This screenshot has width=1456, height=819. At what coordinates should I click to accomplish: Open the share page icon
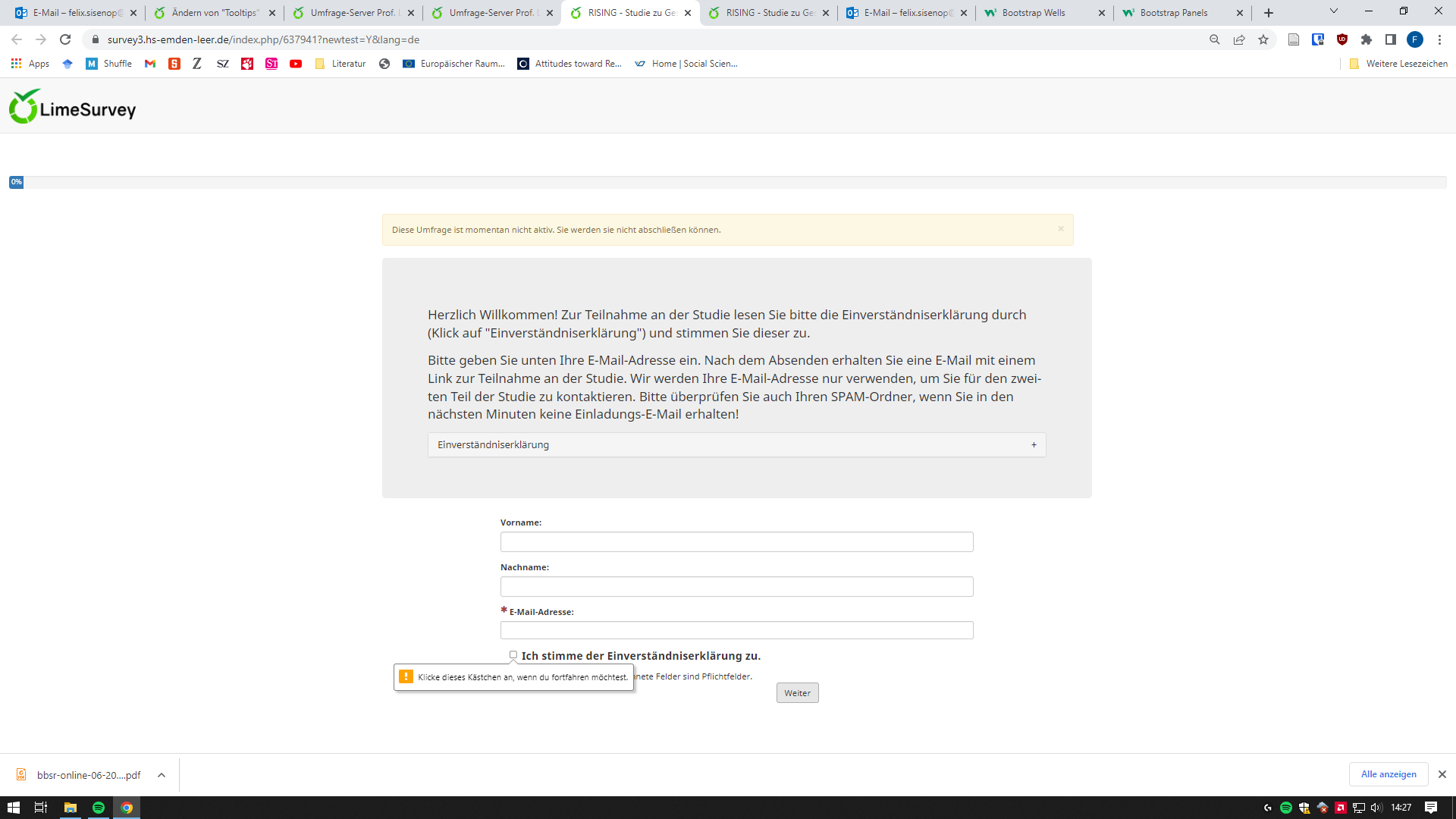click(x=1239, y=39)
